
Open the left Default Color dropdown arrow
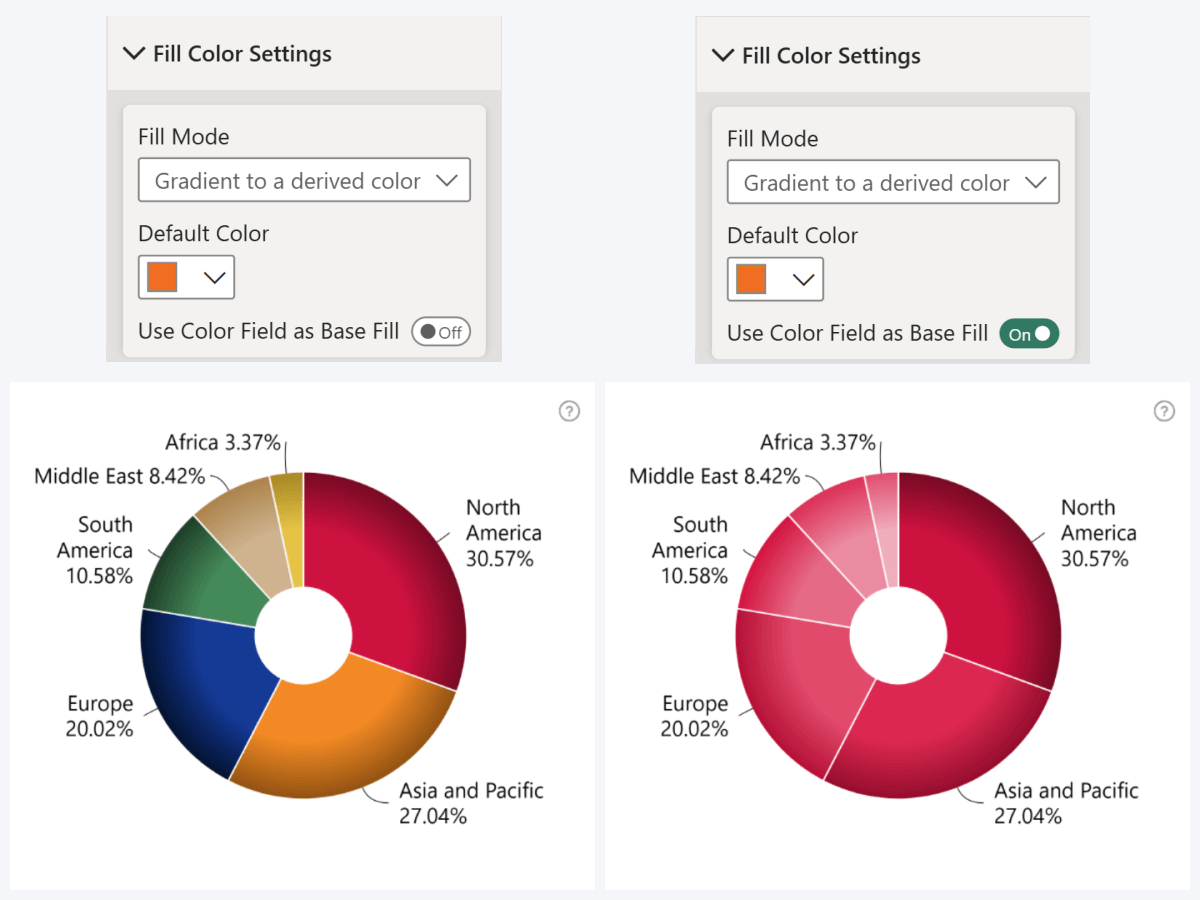pyautogui.click(x=213, y=277)
